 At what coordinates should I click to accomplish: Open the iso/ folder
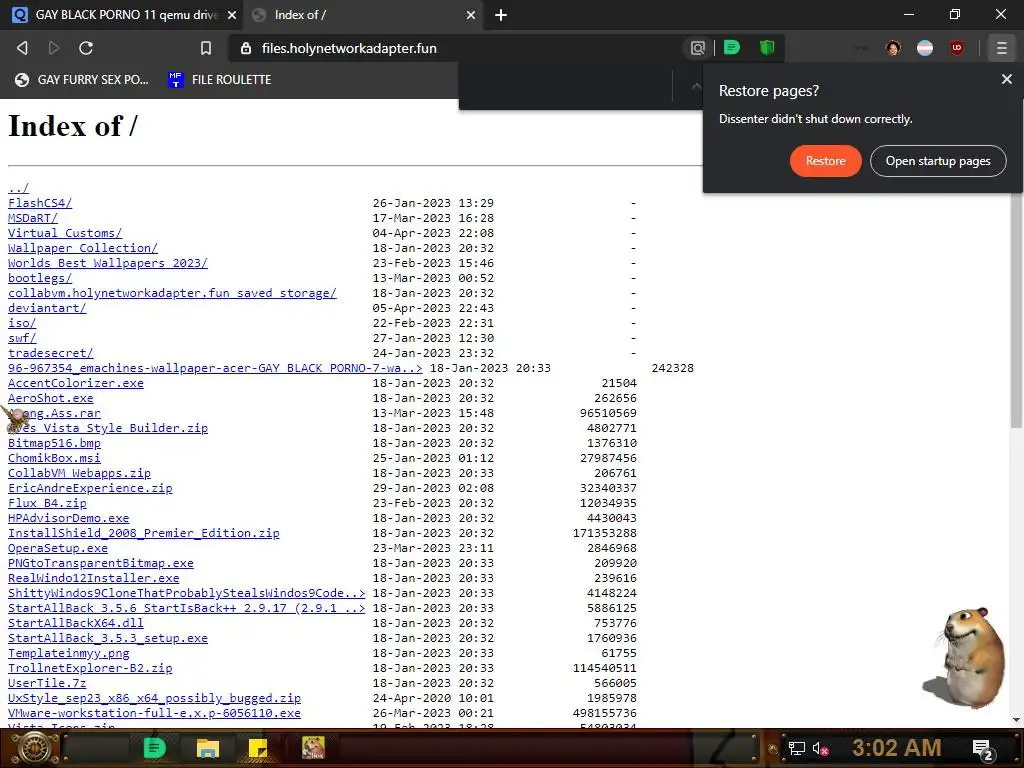[22, 323]
